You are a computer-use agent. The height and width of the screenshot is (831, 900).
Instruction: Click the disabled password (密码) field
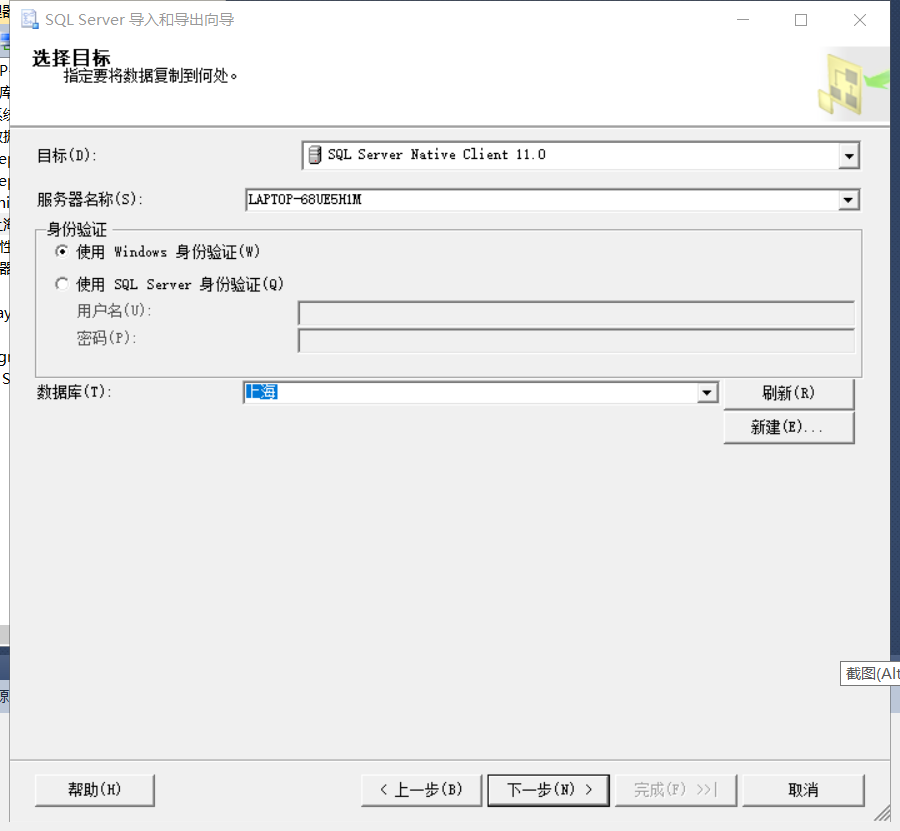click(576, 341)
